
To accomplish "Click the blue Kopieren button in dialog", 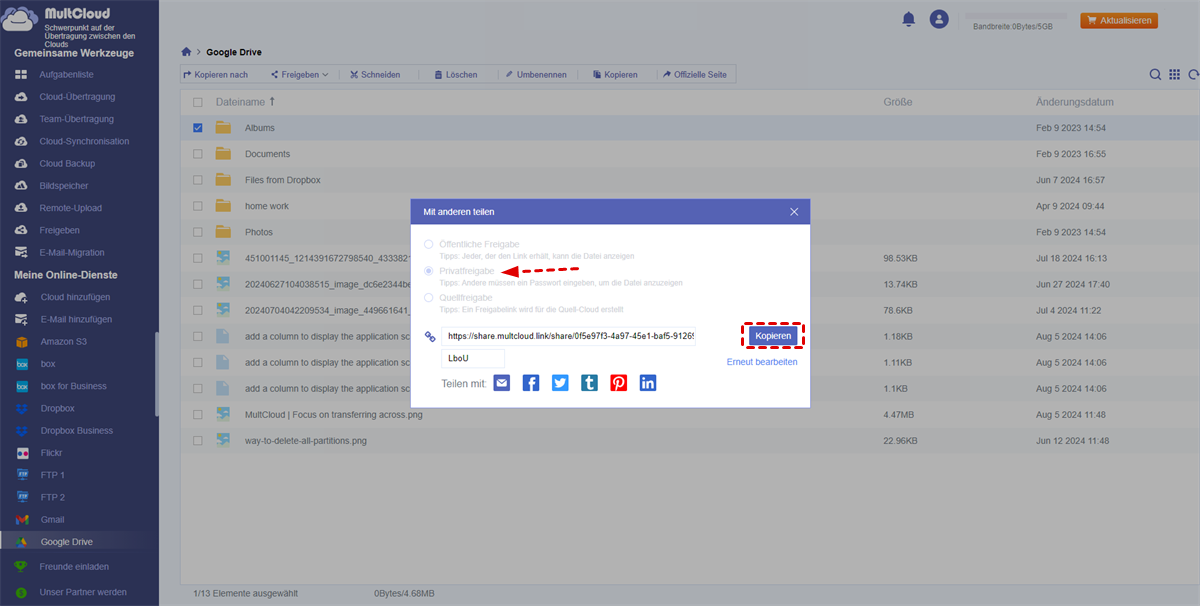I will [773, 336].
